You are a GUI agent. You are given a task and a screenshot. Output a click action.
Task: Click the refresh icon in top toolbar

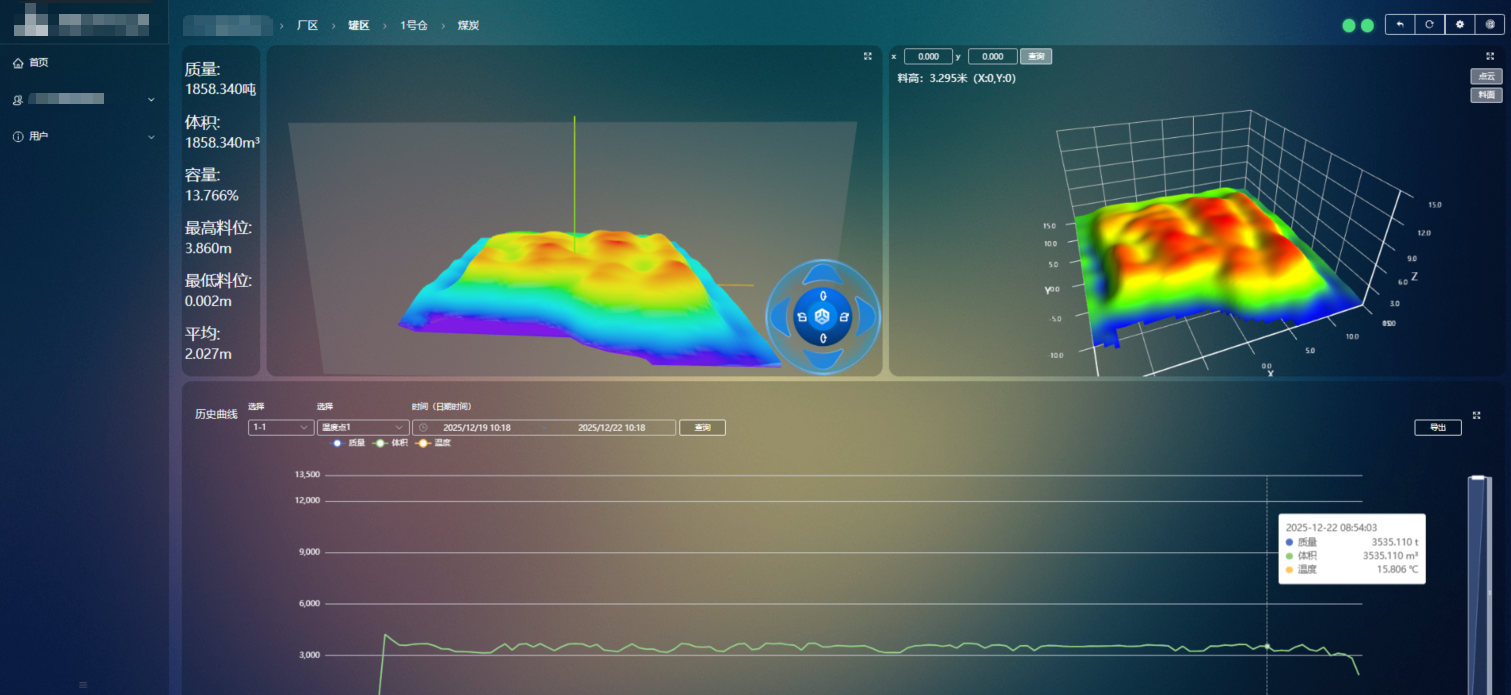(x=1430, y=25)
